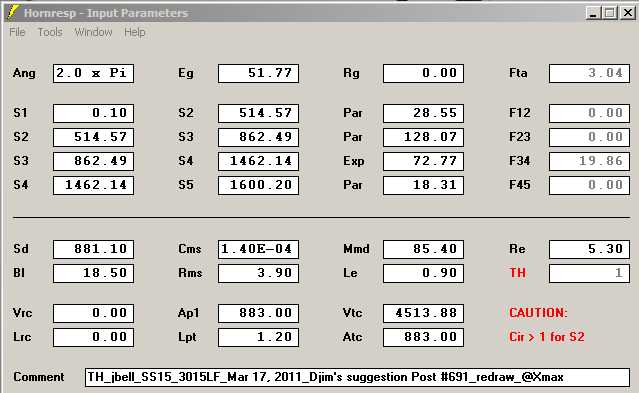
Task: Select the Vtc field showing 4513.88
Action: pos(423,313)
